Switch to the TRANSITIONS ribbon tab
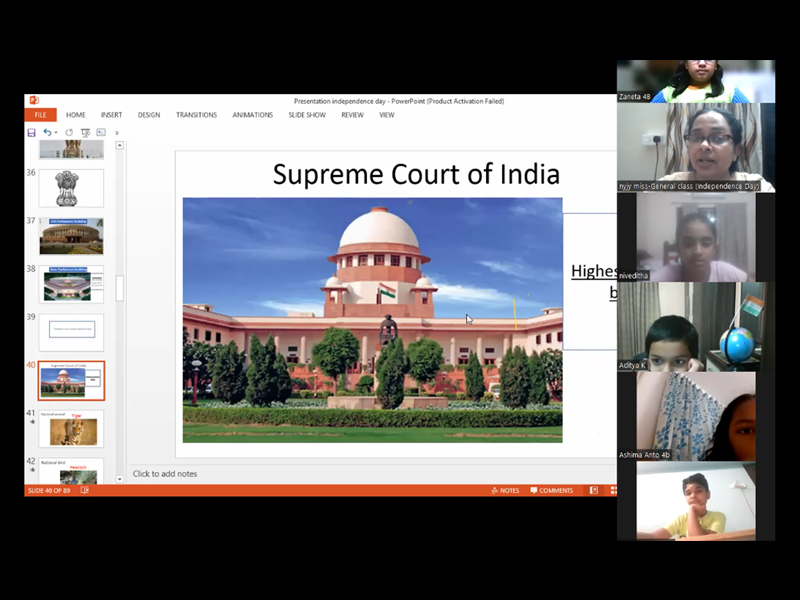Viewport: 800px width, 600px height. (196, 115)
